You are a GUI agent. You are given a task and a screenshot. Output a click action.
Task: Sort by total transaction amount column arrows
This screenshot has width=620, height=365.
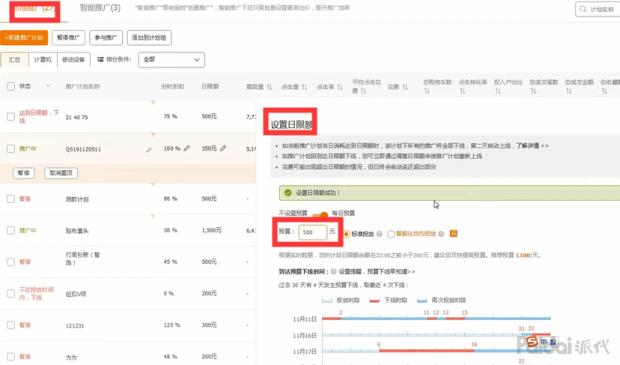click(x=569, y=91)
